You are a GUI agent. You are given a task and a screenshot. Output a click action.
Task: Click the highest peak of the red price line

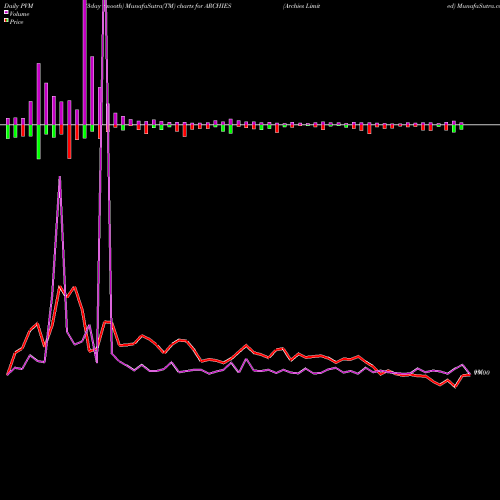click(x=60, y=286)
